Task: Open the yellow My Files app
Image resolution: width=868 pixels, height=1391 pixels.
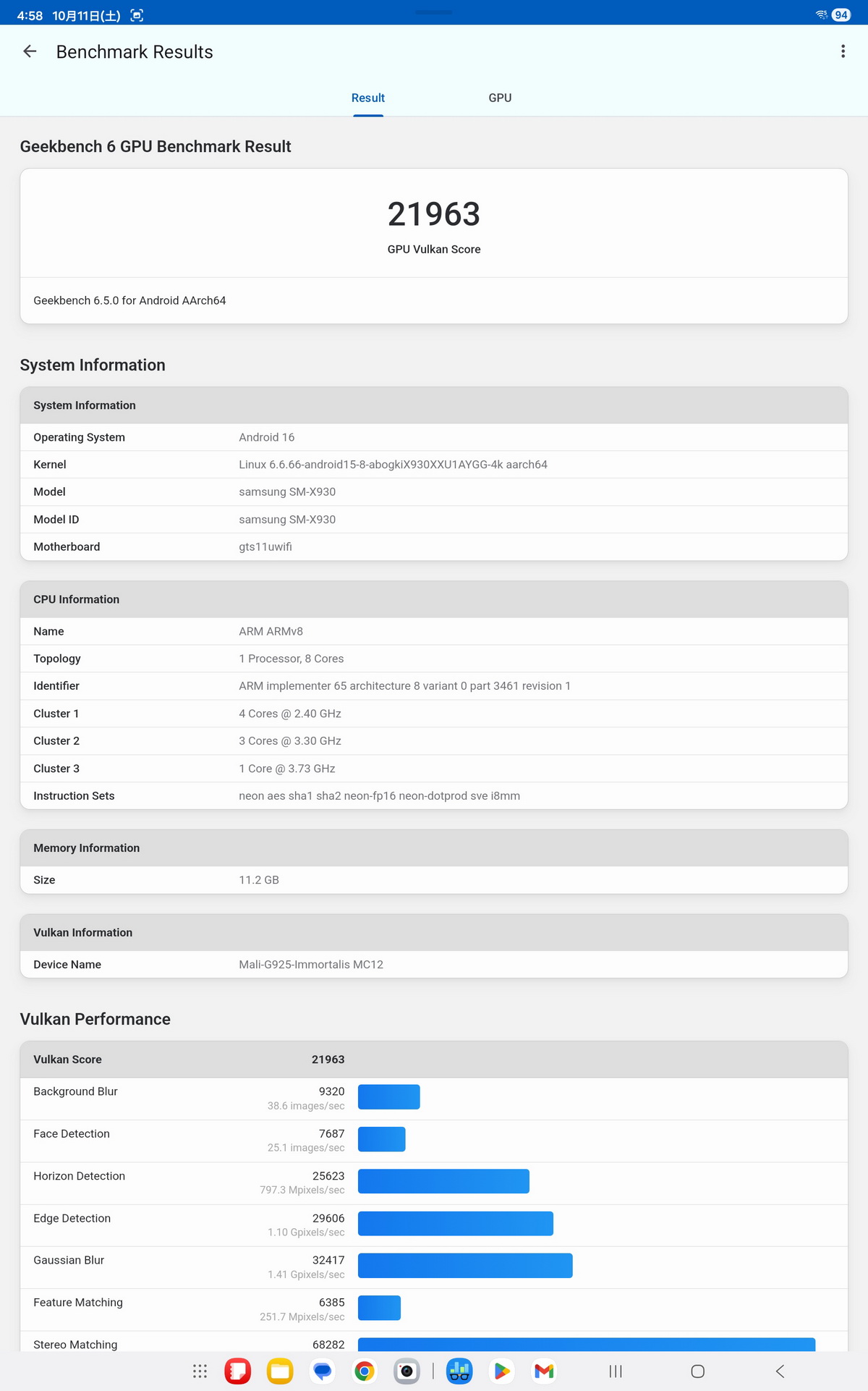Action: [x=280, y=1371]
